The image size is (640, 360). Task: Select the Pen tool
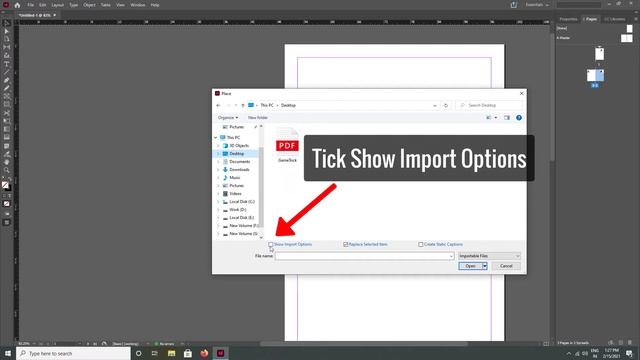[x=7, y=80]
